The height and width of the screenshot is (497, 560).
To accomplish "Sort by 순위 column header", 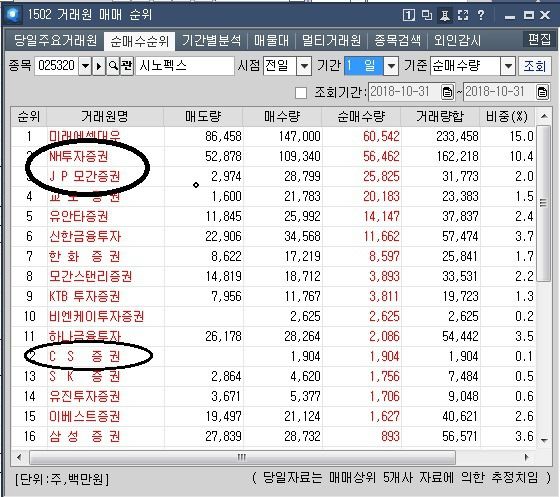I will click(x=29, y=116).
